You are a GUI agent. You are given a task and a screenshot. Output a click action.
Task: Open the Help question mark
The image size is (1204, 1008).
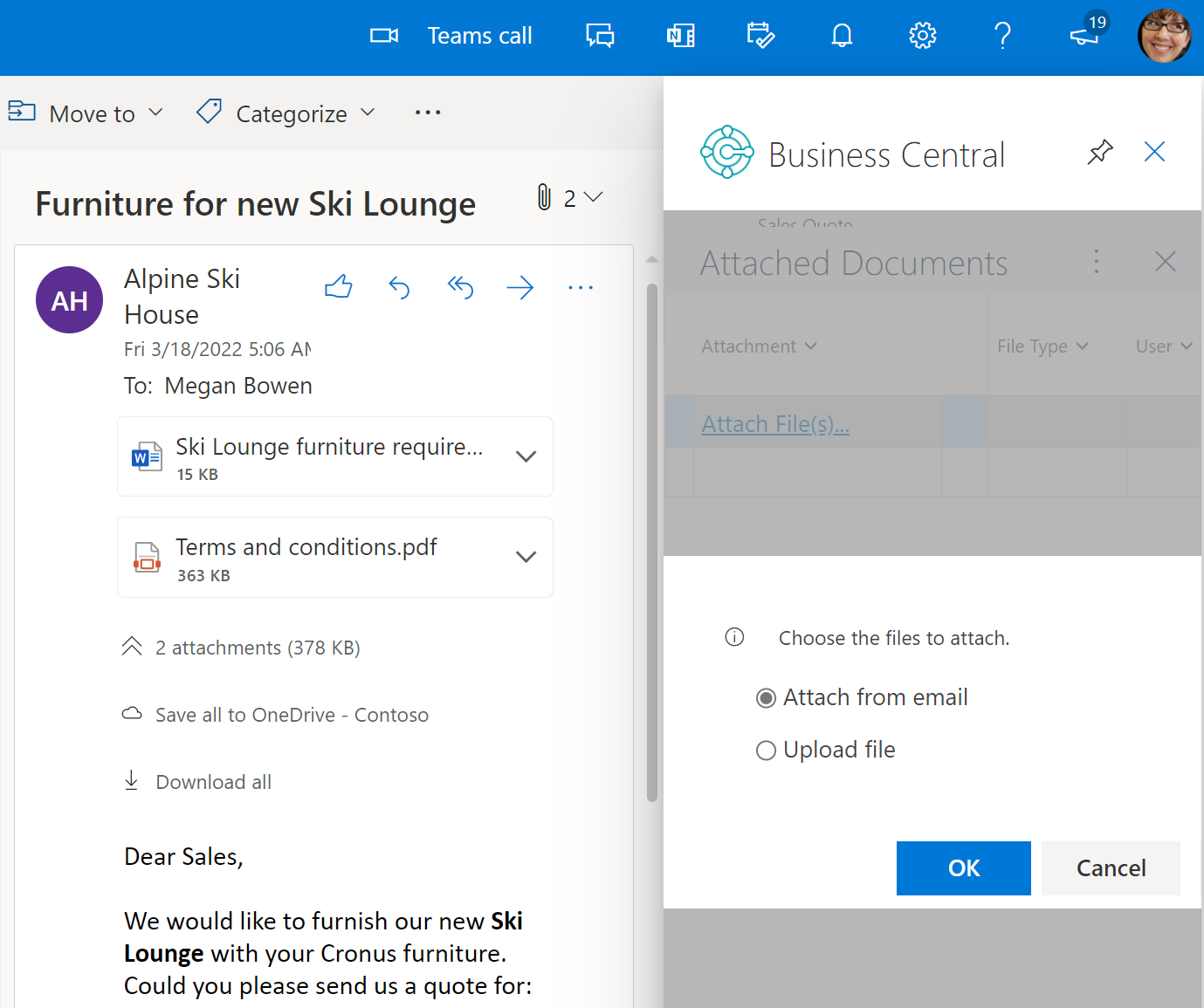1002,35
